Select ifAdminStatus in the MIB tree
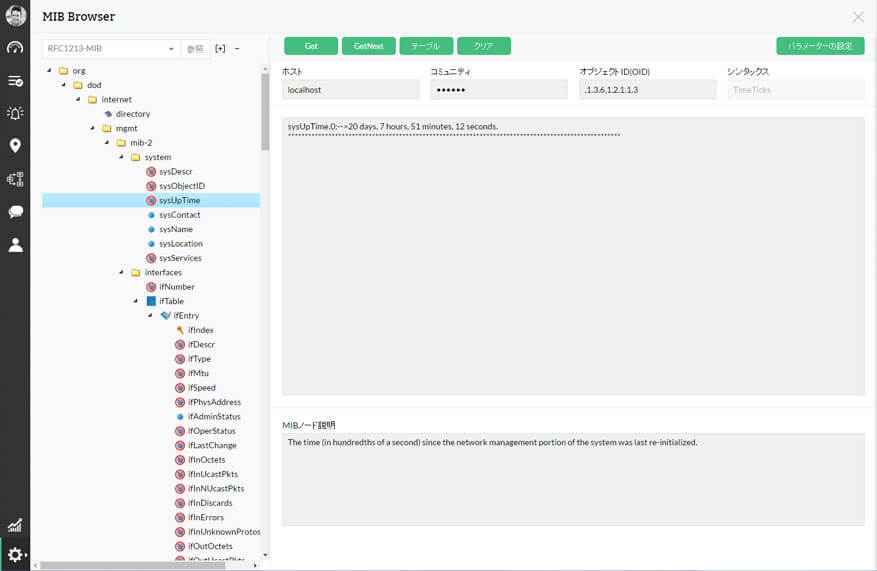The height and width of the screenshot is (571, 877). (x=214, y=416)
